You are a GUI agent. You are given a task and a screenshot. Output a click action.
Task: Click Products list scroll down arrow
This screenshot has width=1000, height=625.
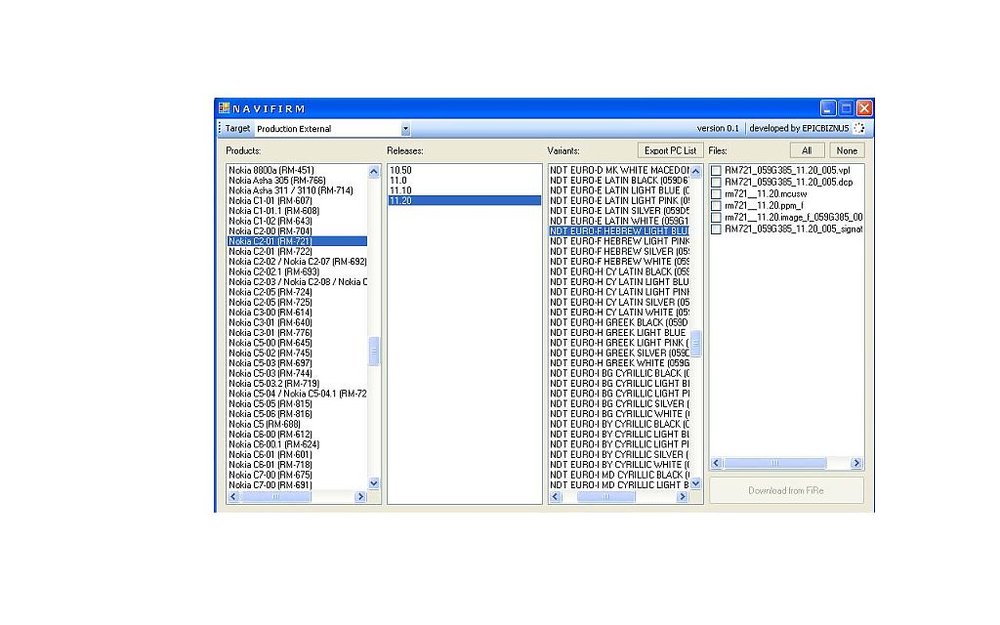374,484
